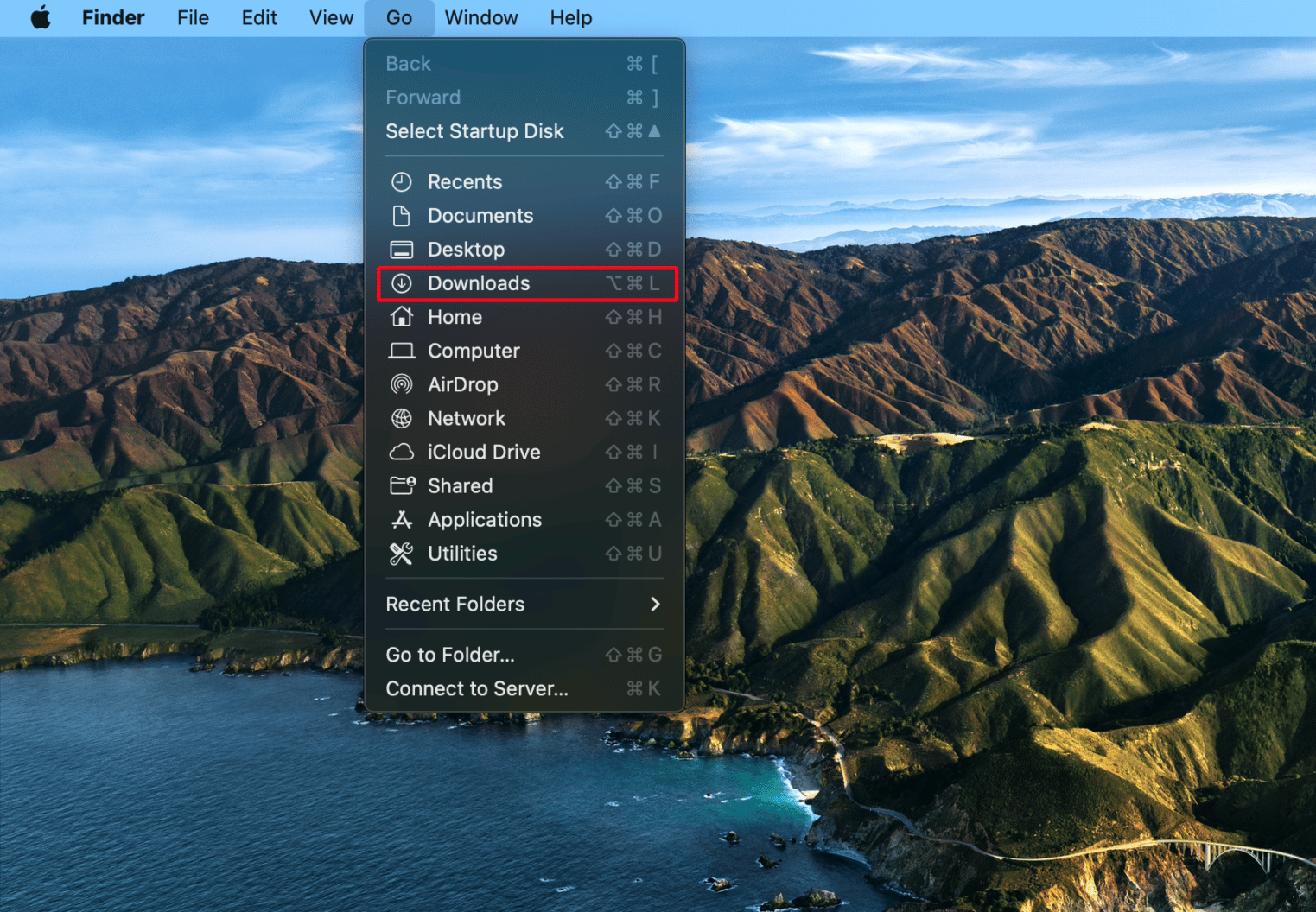Choose Select Startup Disk
This screenshot has width=1316, height=912.
point(524,131)
